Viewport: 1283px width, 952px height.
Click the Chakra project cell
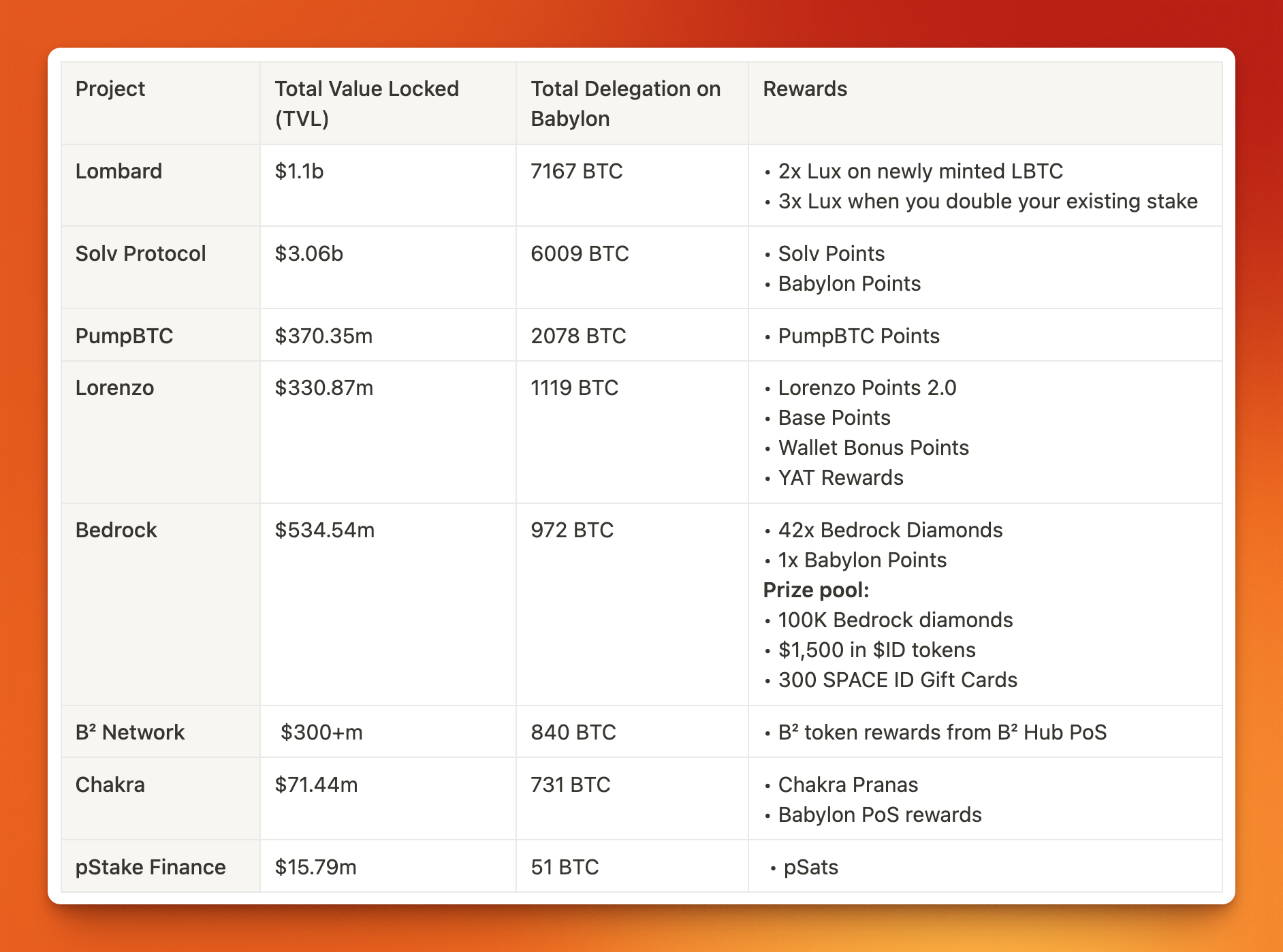(161, 799)
